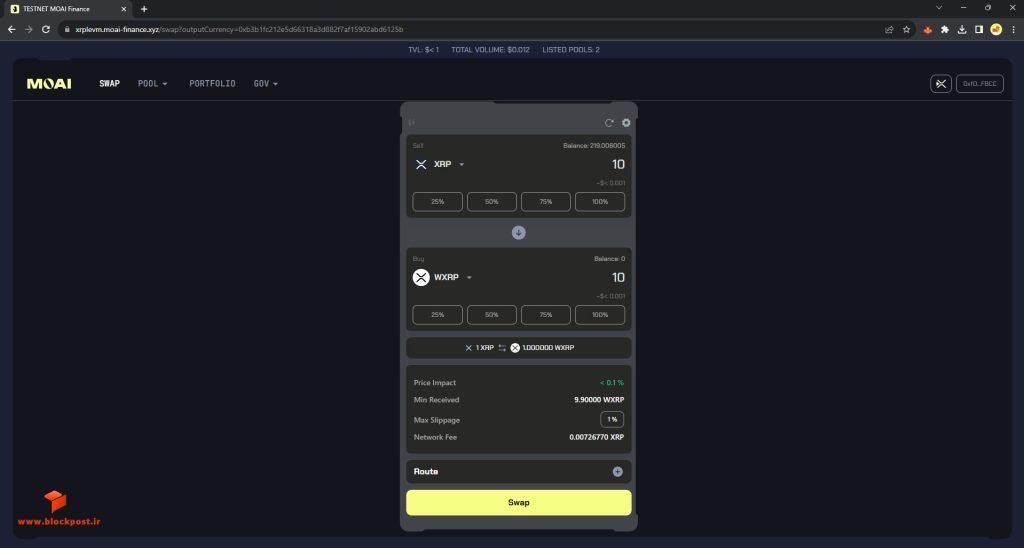Click the Network Fee 0.00726770 XRP value
This screenshot has width=1024, height=548.
pyautogui.click(x=596, y=438)
